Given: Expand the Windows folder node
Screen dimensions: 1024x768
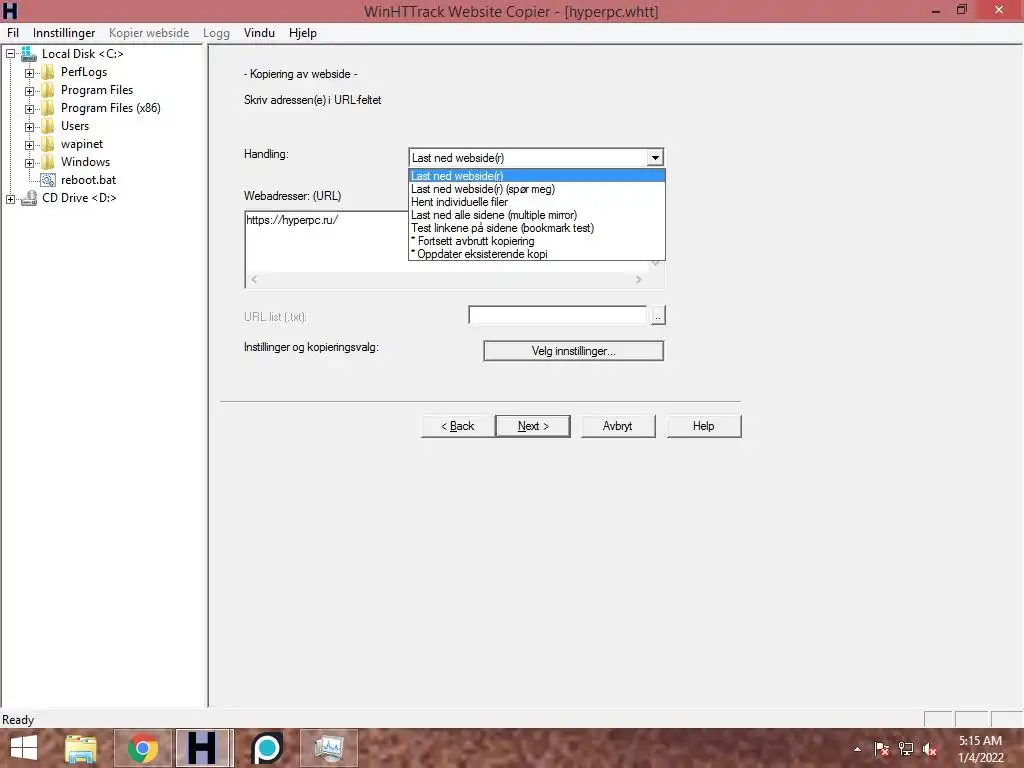Looking at the screenshot, I should coord(29,163).
